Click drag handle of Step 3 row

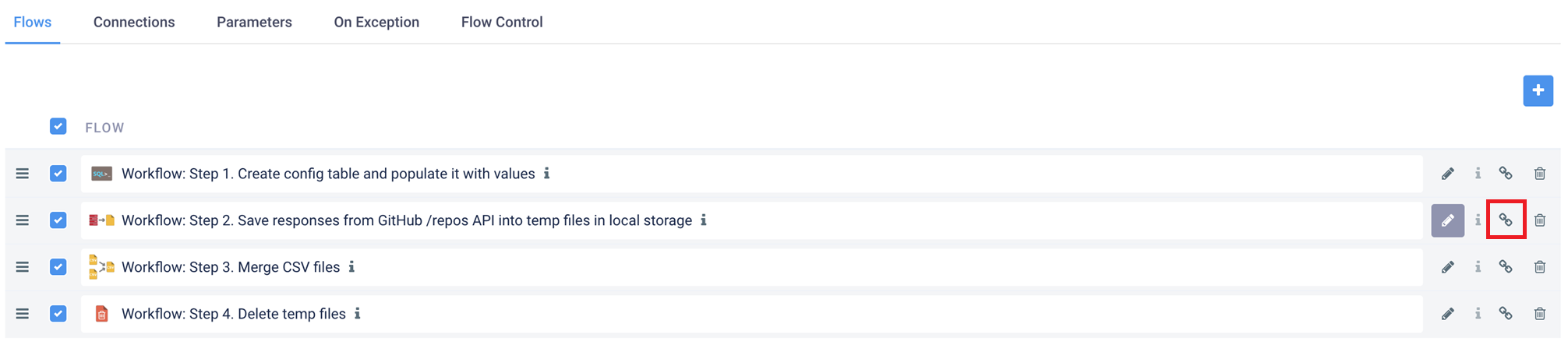click(x=23, y=267)
